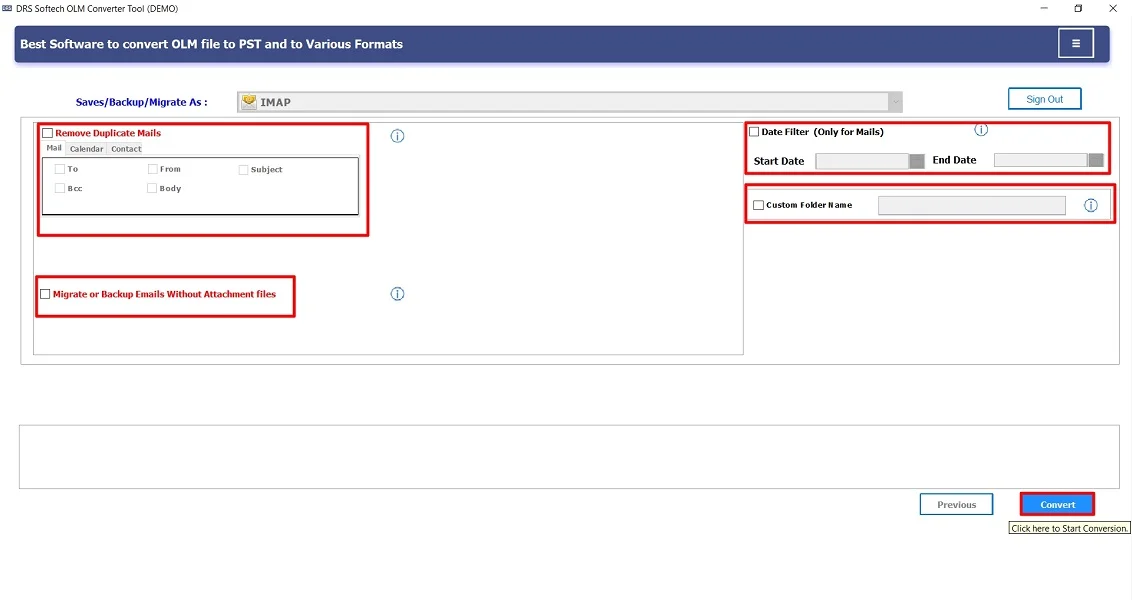The width and height of the screenshot is (1132, 600).
Task: Click the info icon next to Date Filter
Action: pyautogui.click(x=981, y=129)
